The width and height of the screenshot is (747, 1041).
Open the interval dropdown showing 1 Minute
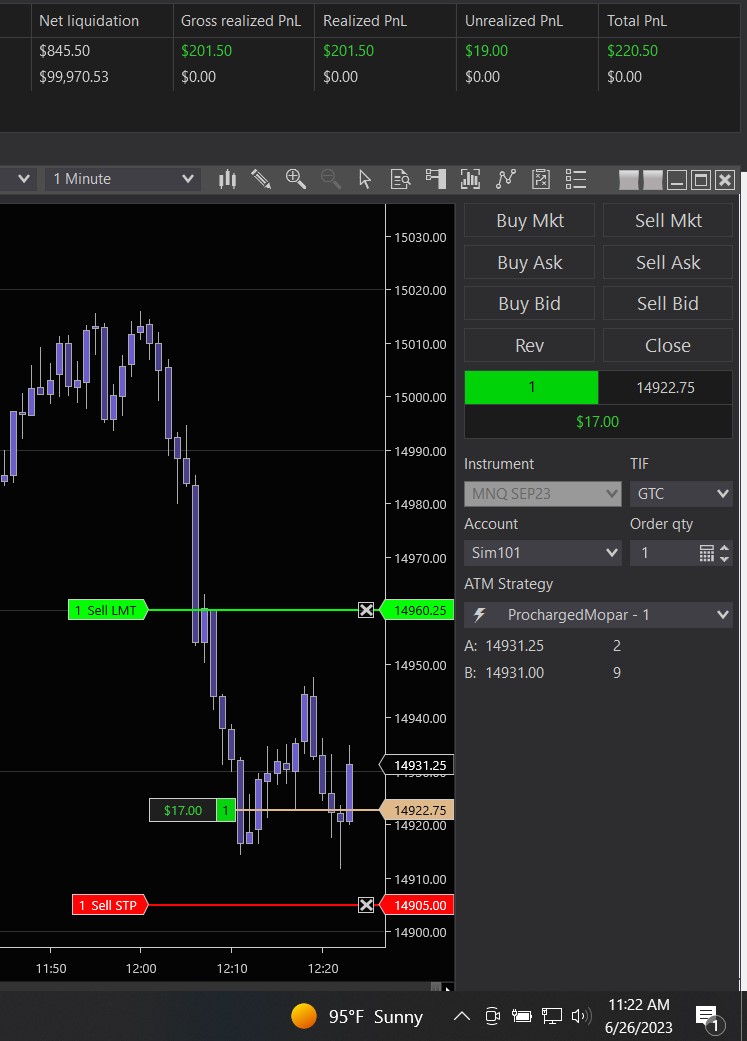click(x=123, y=179)
